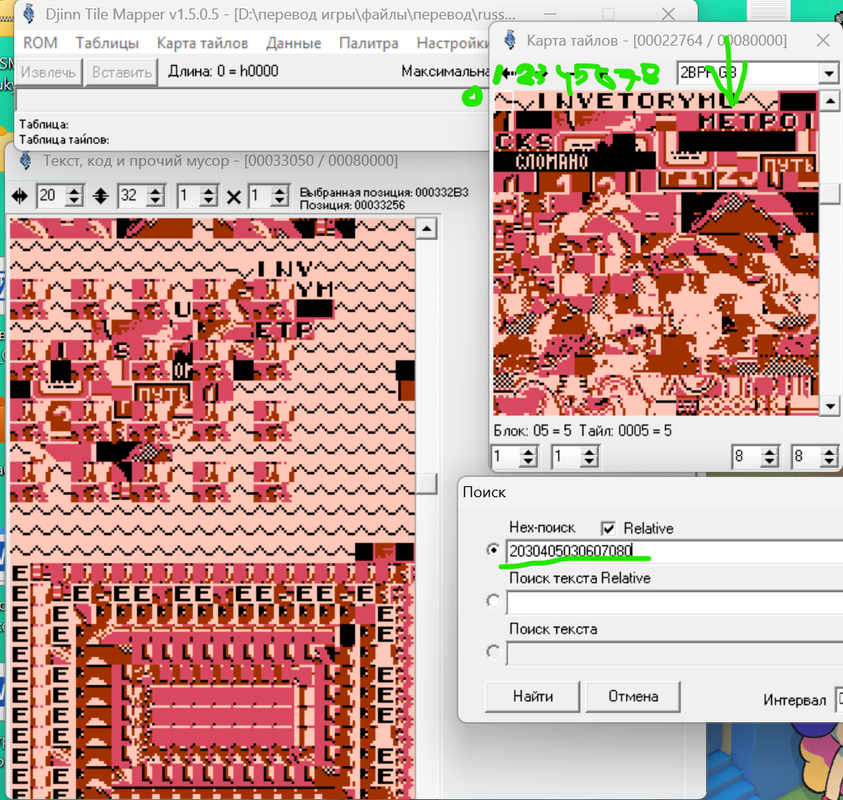Viewport: 843px width, 800px height.
Task: Click the tile map window's title icon
Action: tap(510, 40)
